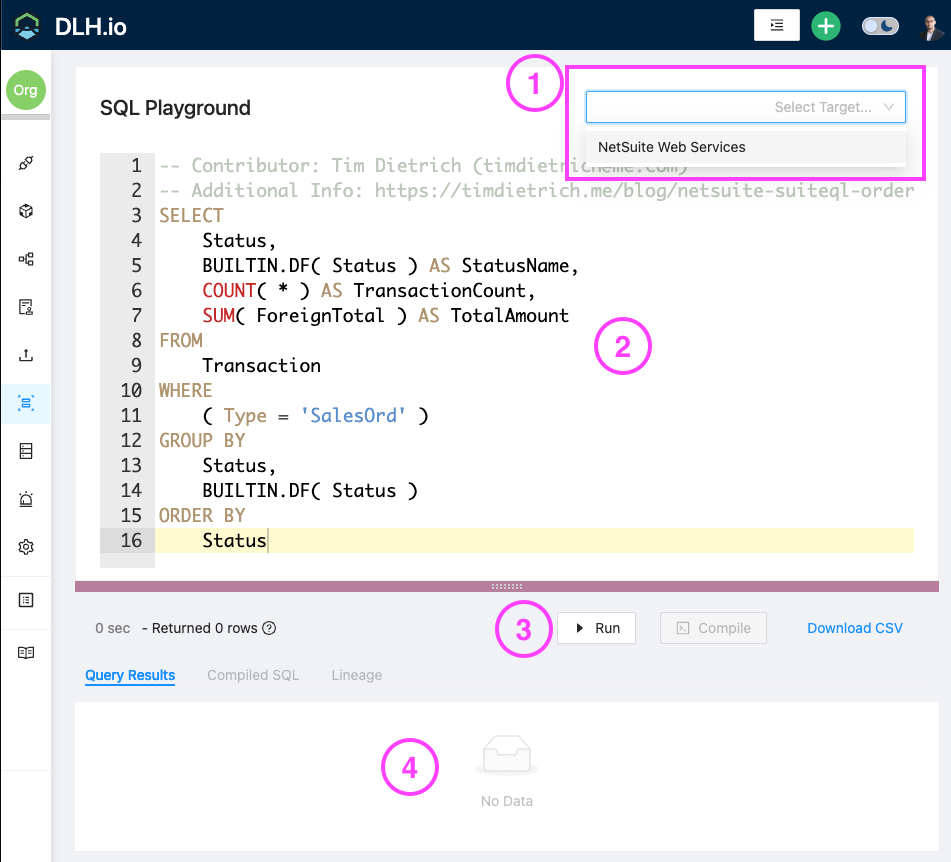Run the SQL query

[596, 627]
